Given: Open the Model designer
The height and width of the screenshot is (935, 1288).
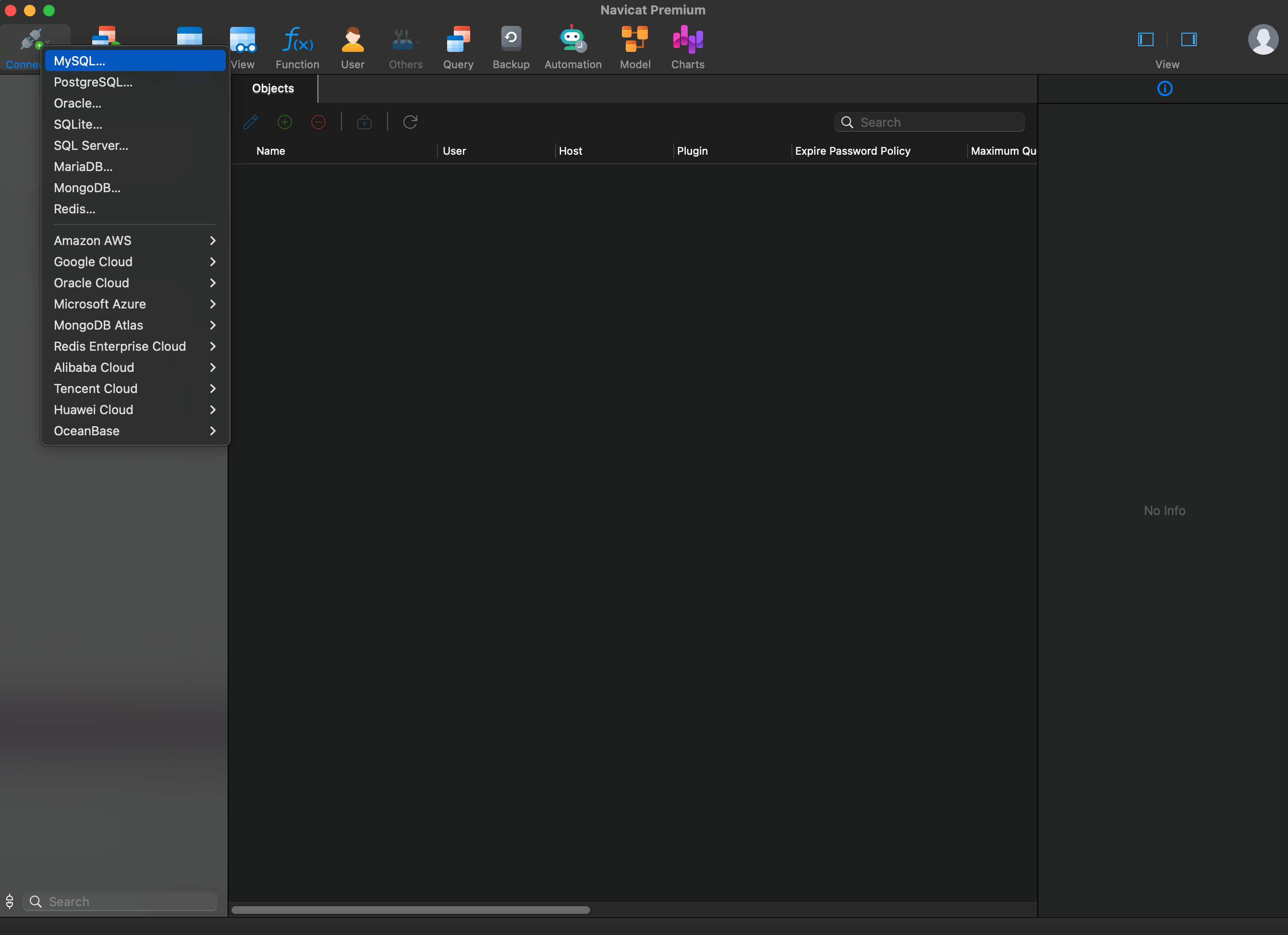Looking at the screenshot, I should pyautogui.click(x=635, y=47).
